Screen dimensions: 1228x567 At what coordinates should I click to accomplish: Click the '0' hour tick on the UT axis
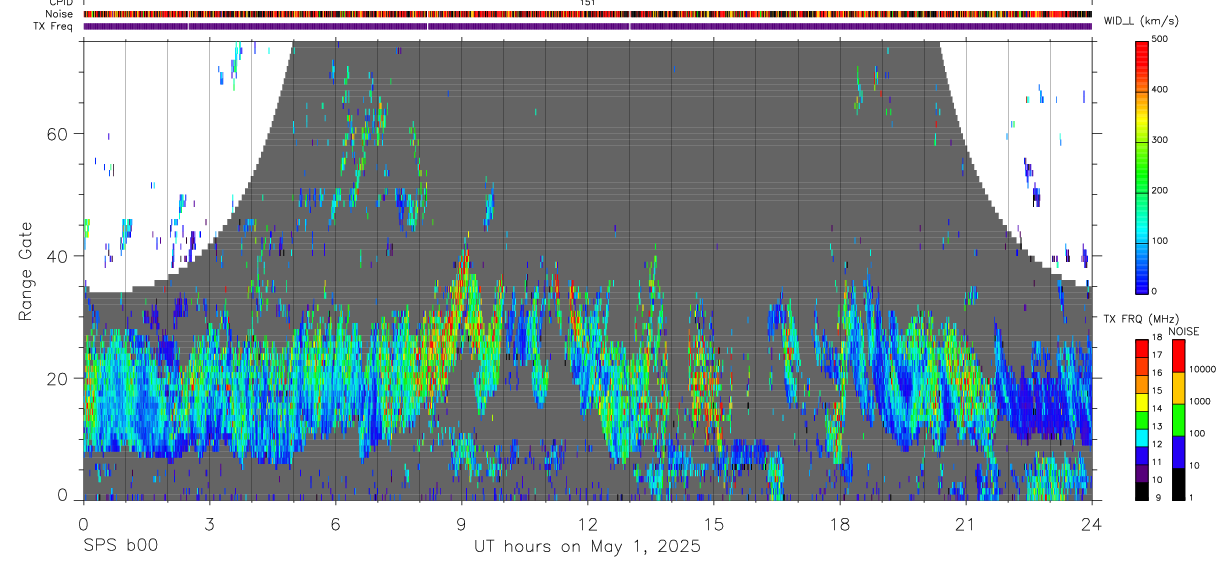tap(83, 523)
